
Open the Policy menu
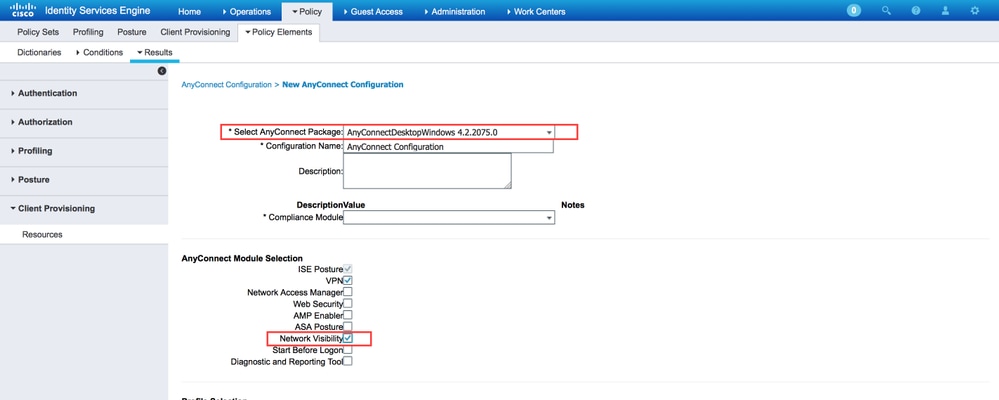pos(306,11)
